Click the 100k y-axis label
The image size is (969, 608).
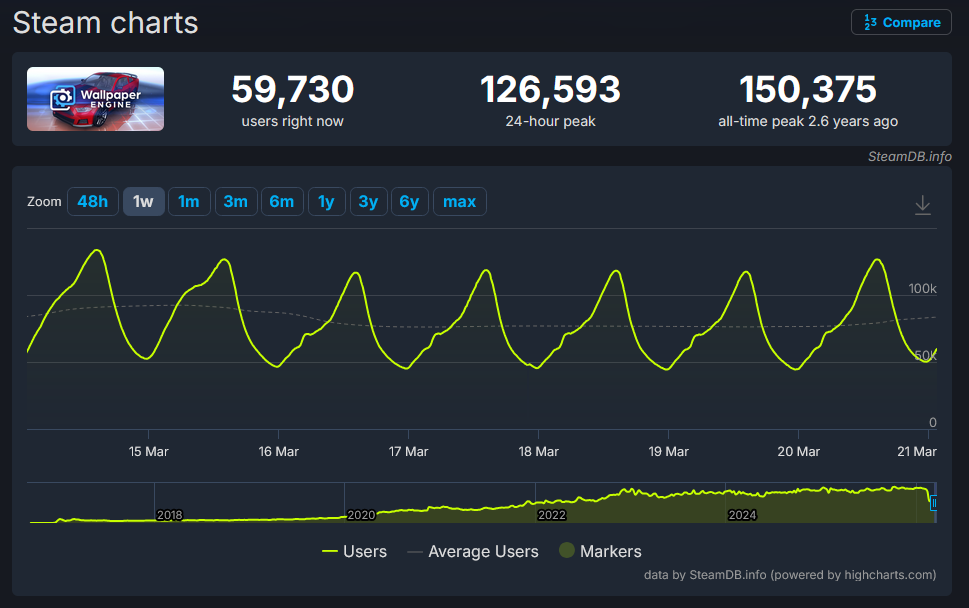[922, 289]
